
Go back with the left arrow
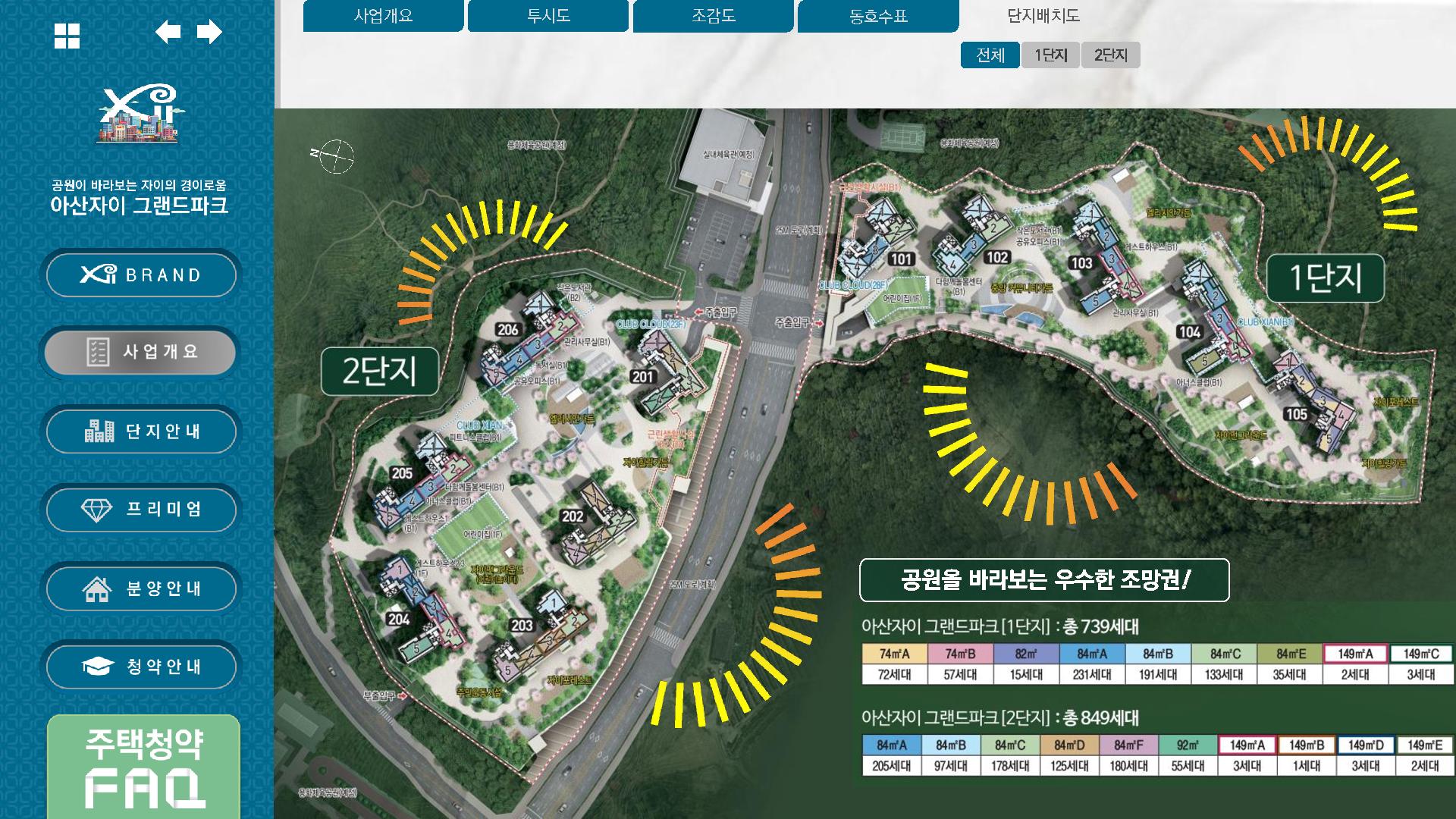(x=168, y=32)
